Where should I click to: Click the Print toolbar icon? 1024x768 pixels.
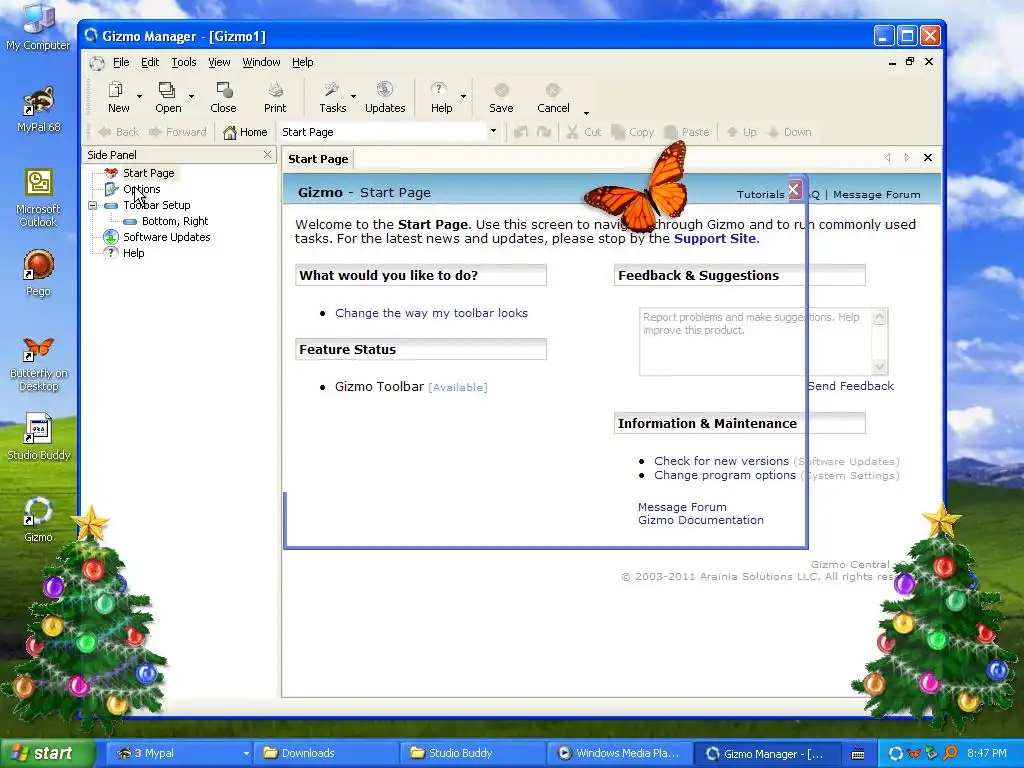tap(275, 97)
